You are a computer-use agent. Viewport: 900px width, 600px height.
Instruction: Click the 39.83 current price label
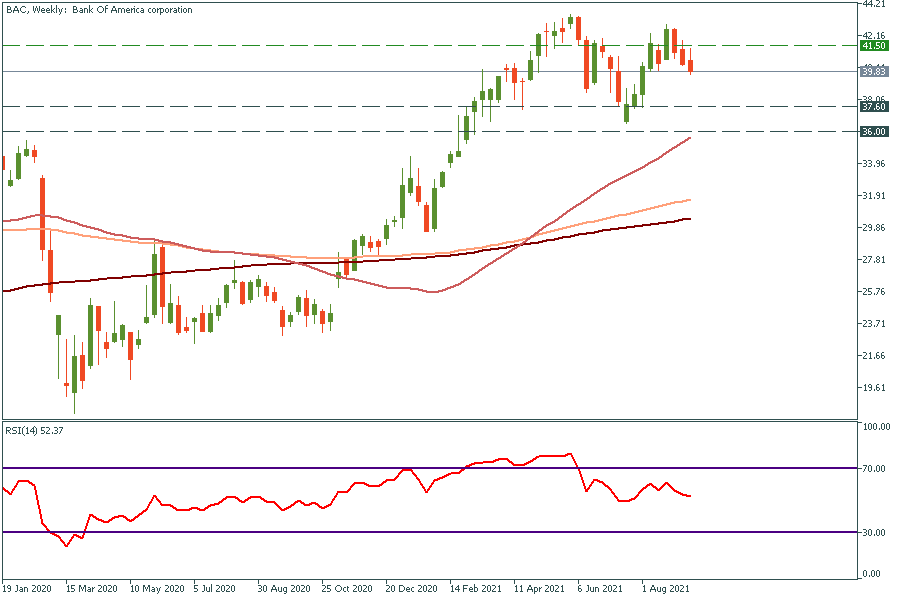[875, 72]
